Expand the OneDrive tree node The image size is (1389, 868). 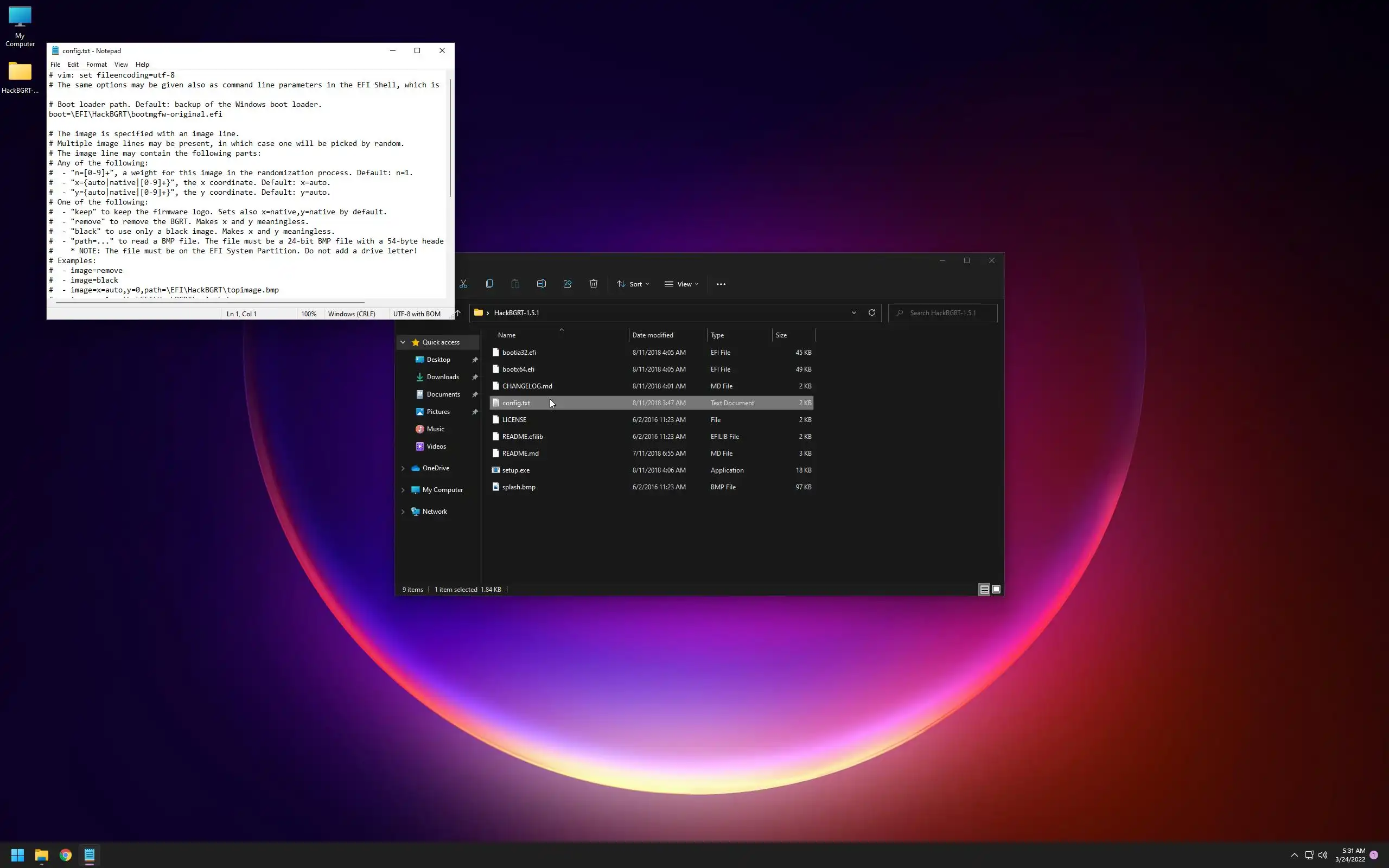[403, 468]
